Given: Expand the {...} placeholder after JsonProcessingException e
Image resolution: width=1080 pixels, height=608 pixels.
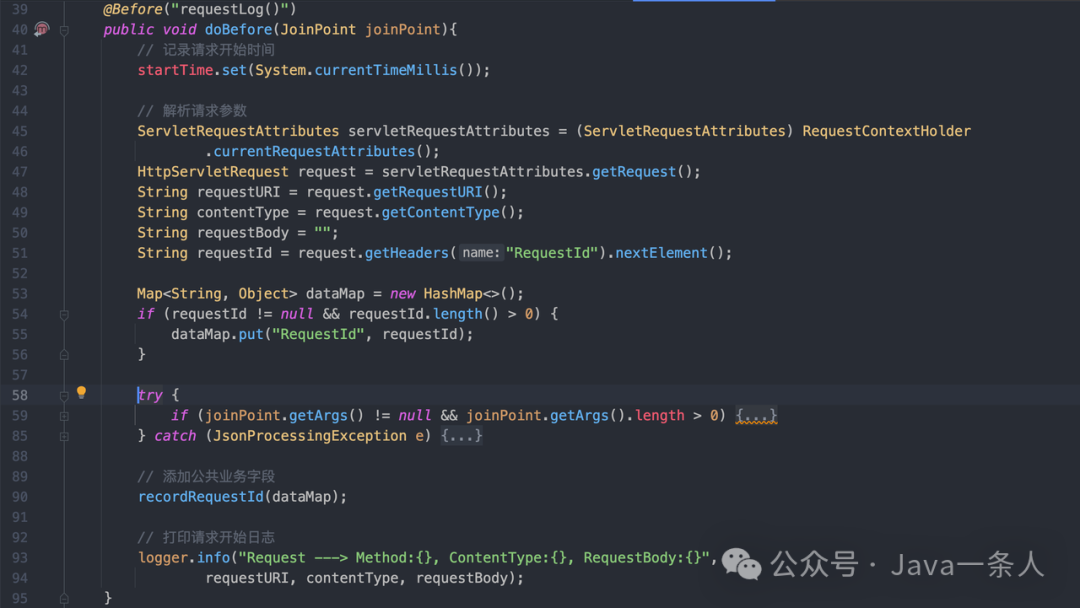Looking at the screenshot, I should 461,436.
